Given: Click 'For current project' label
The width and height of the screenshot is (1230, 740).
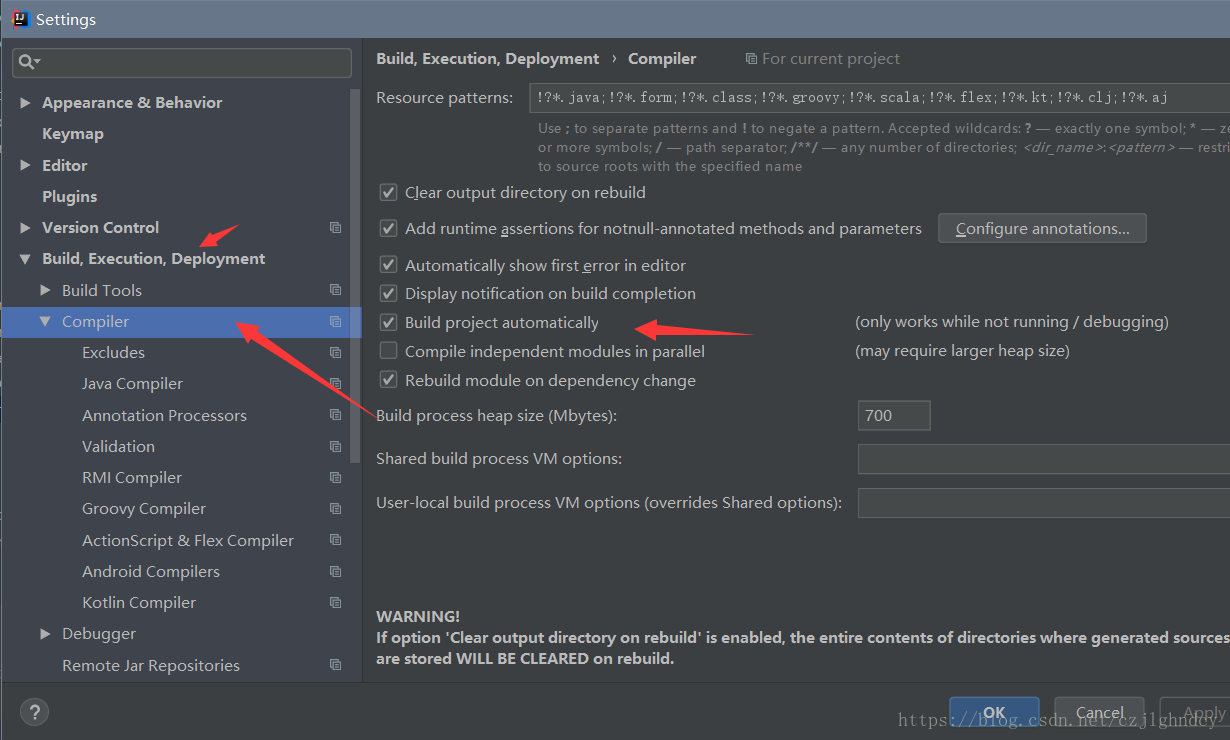Looking at the screenshot, I should click(x=831, y=59).
